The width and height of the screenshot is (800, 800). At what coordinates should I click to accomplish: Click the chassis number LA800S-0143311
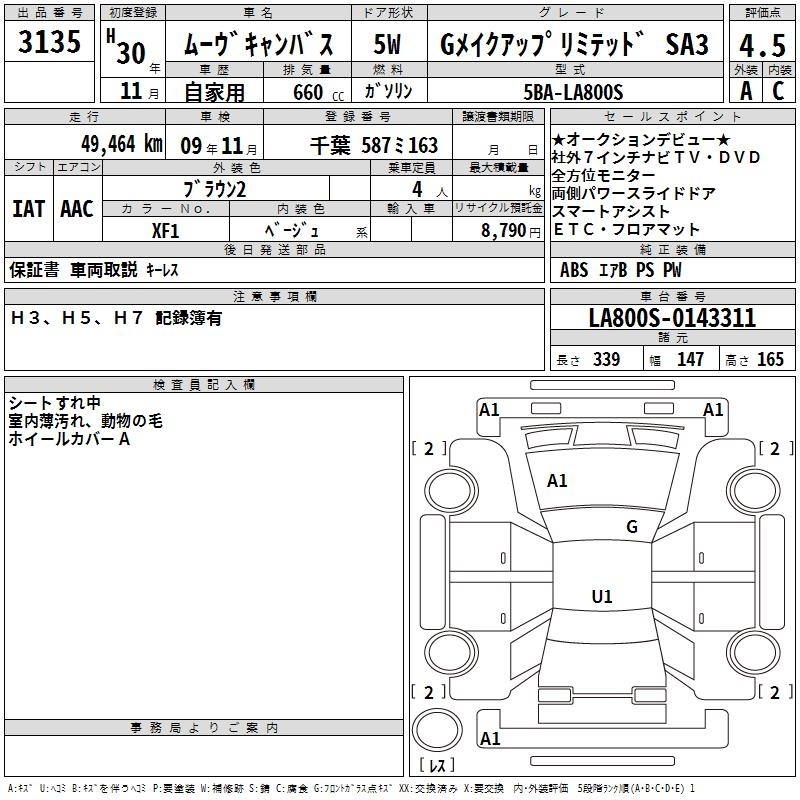click(672, 318)
